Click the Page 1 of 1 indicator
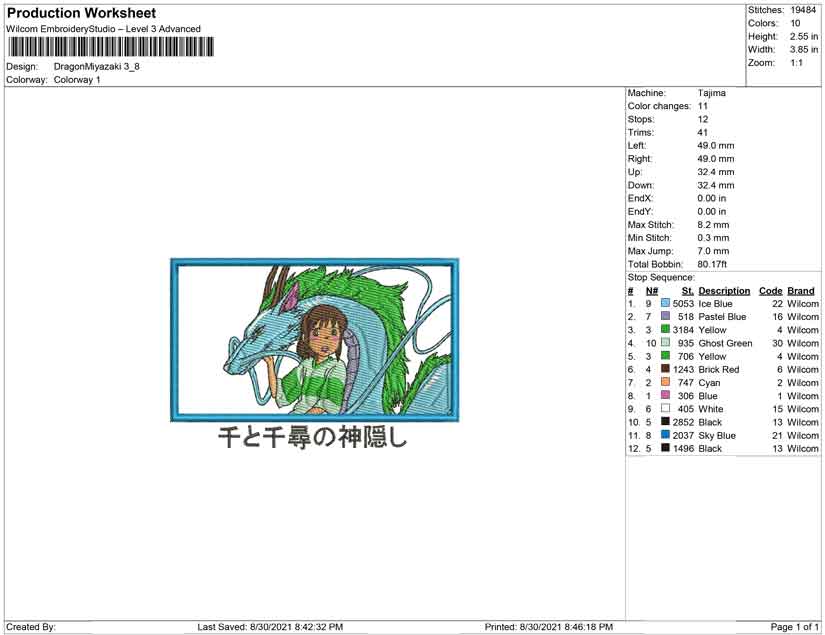 tap(795, 627)
